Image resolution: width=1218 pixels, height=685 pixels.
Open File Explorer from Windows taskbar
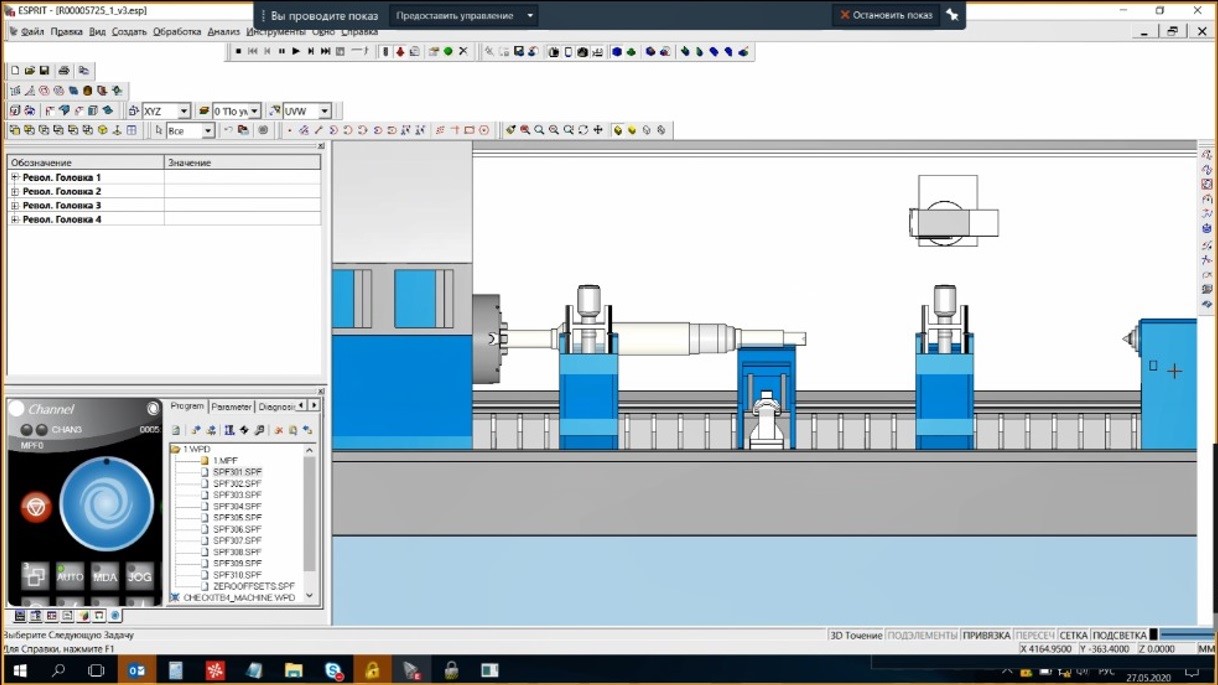(293, 670)
